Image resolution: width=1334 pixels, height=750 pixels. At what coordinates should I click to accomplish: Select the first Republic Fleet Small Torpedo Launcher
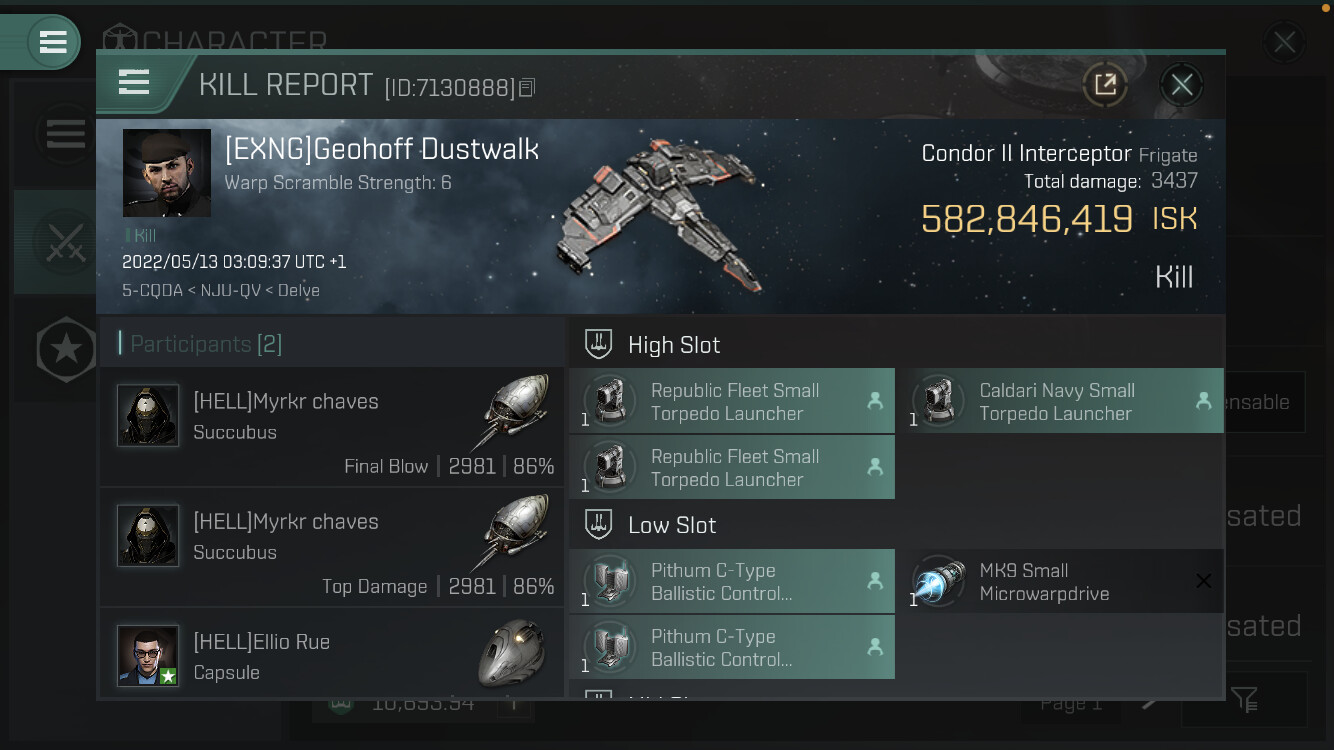pos(732,401)
